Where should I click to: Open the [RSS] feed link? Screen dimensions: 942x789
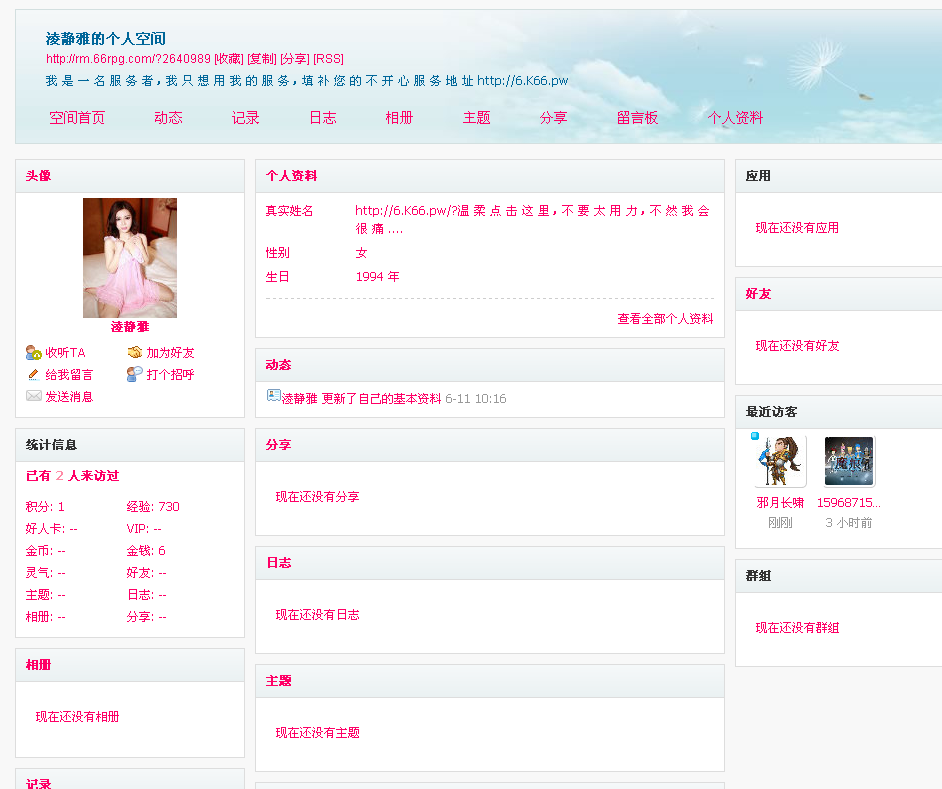tap(329, 59)
